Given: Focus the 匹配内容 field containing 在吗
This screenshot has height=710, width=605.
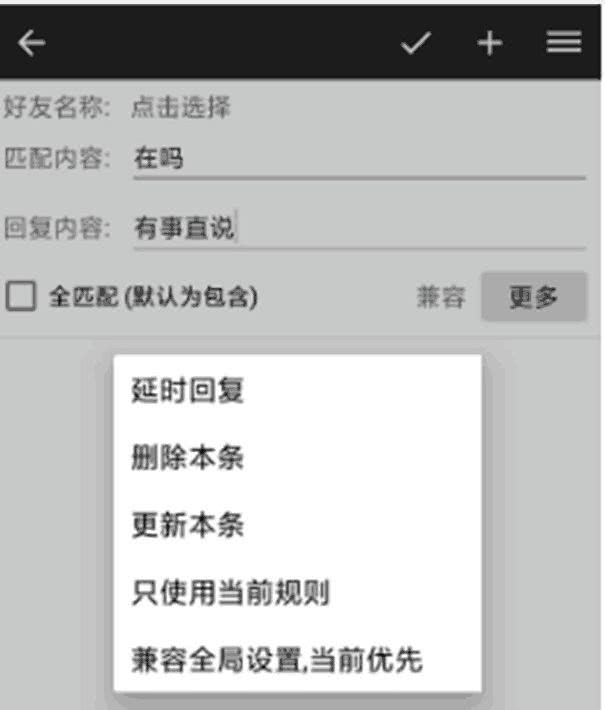Looking at the screenshot, I should 360,160.
